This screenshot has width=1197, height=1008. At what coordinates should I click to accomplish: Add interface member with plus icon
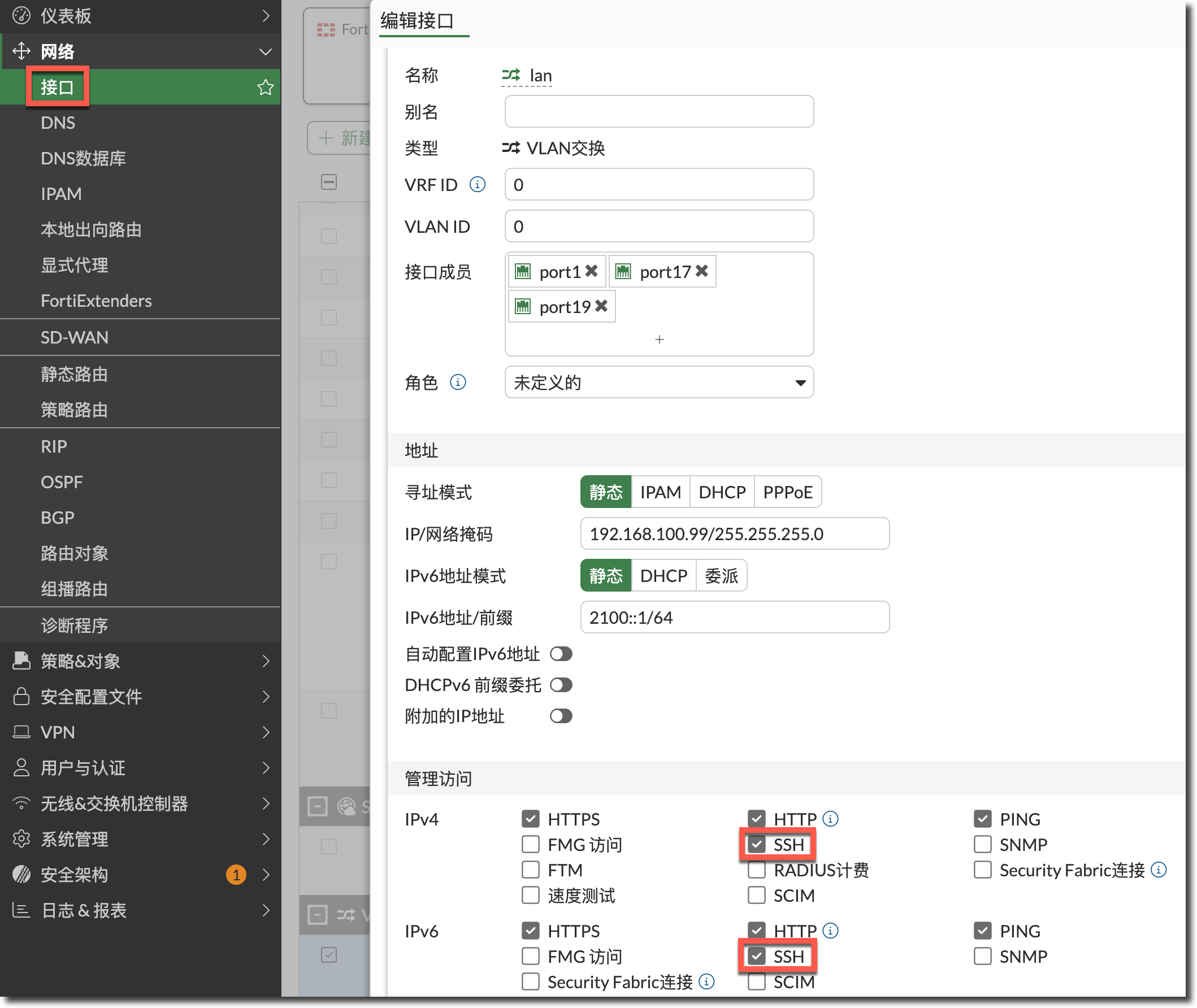[x=659, y=340]
